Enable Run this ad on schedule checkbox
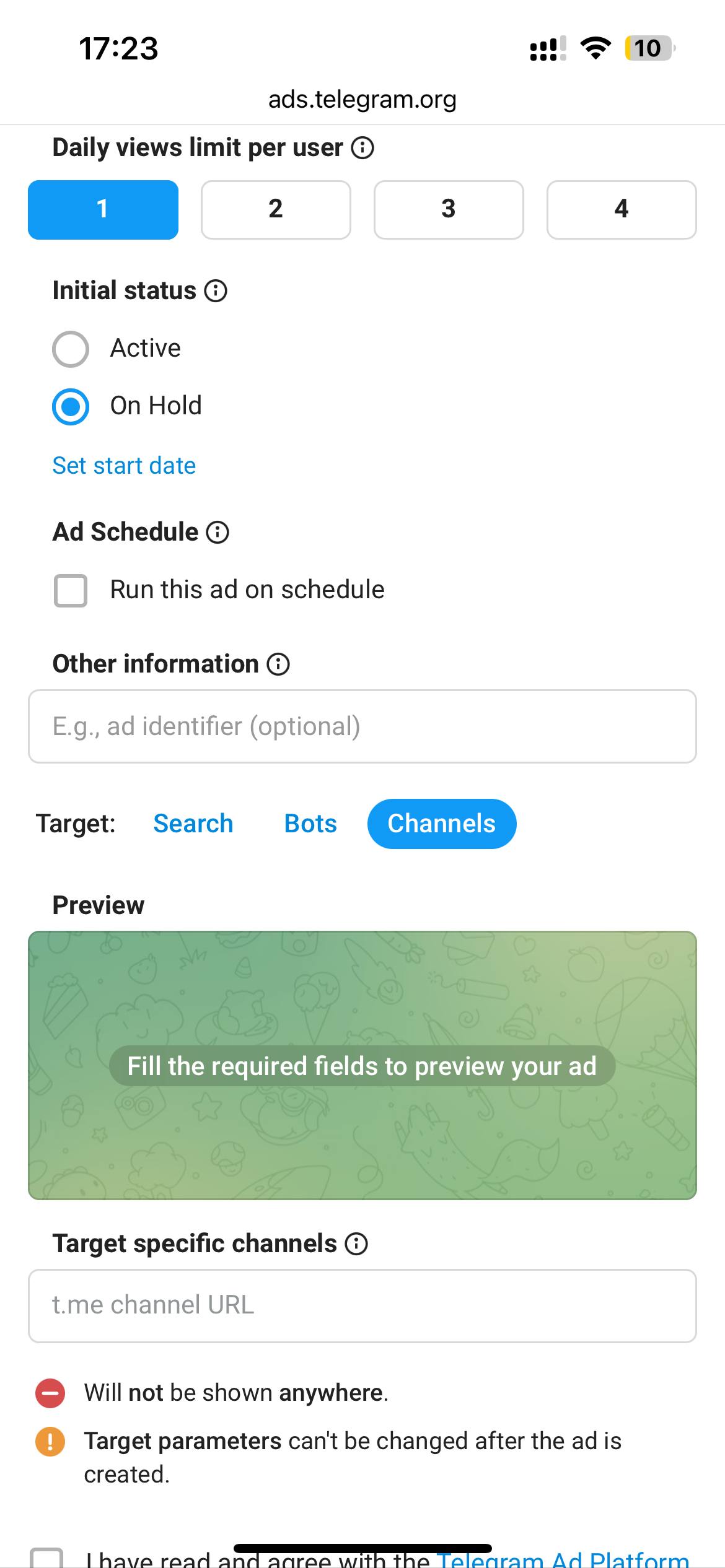The width and height of the screenshot is (725, 1568). 71,590
